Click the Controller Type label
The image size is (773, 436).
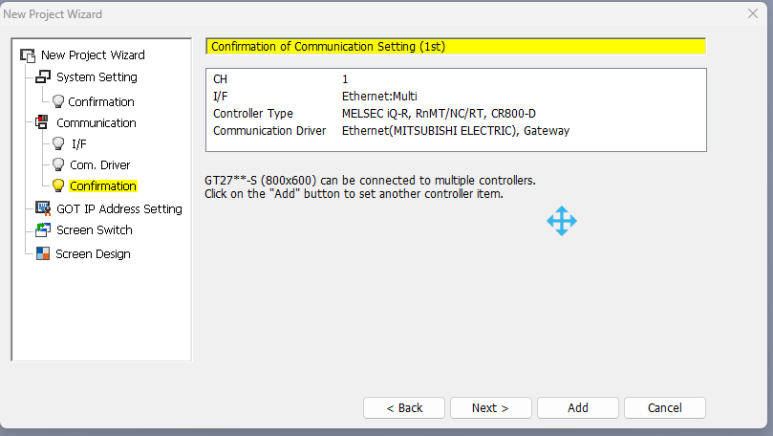(253, 113)
